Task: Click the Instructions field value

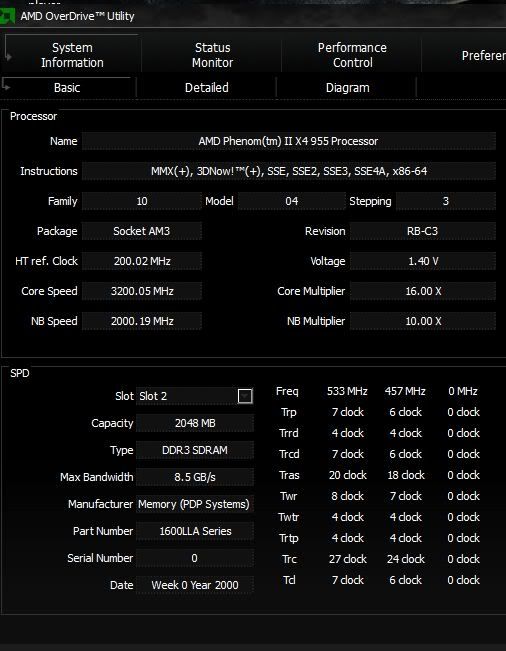Action: pyautogui.click(x=288, y=171)
